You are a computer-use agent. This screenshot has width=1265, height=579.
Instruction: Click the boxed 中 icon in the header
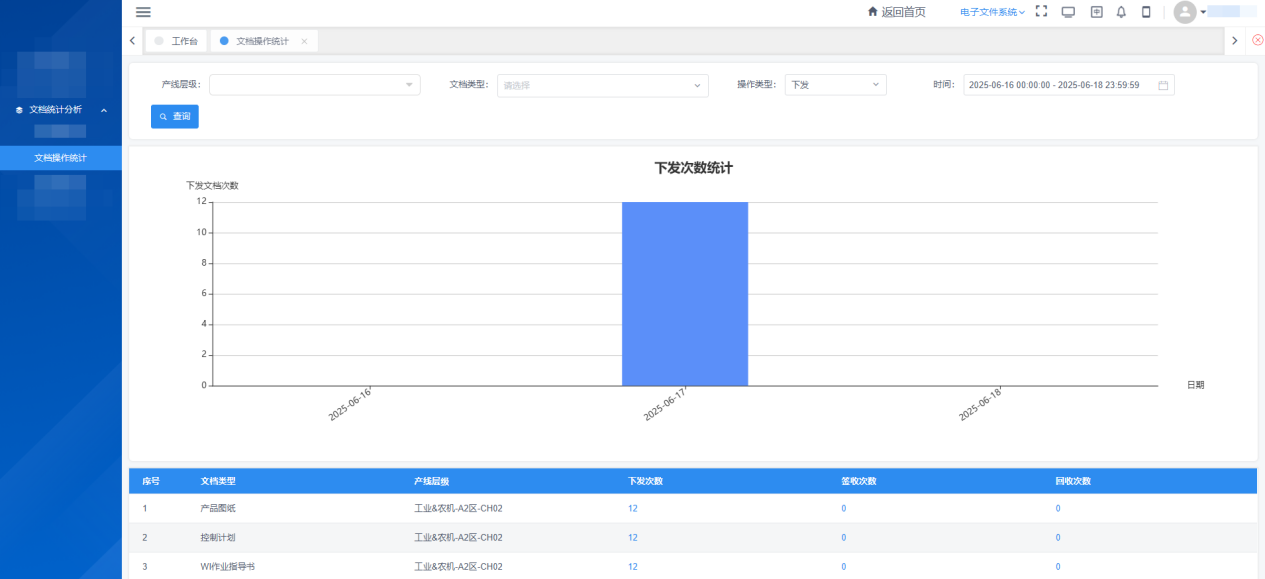1096,12
